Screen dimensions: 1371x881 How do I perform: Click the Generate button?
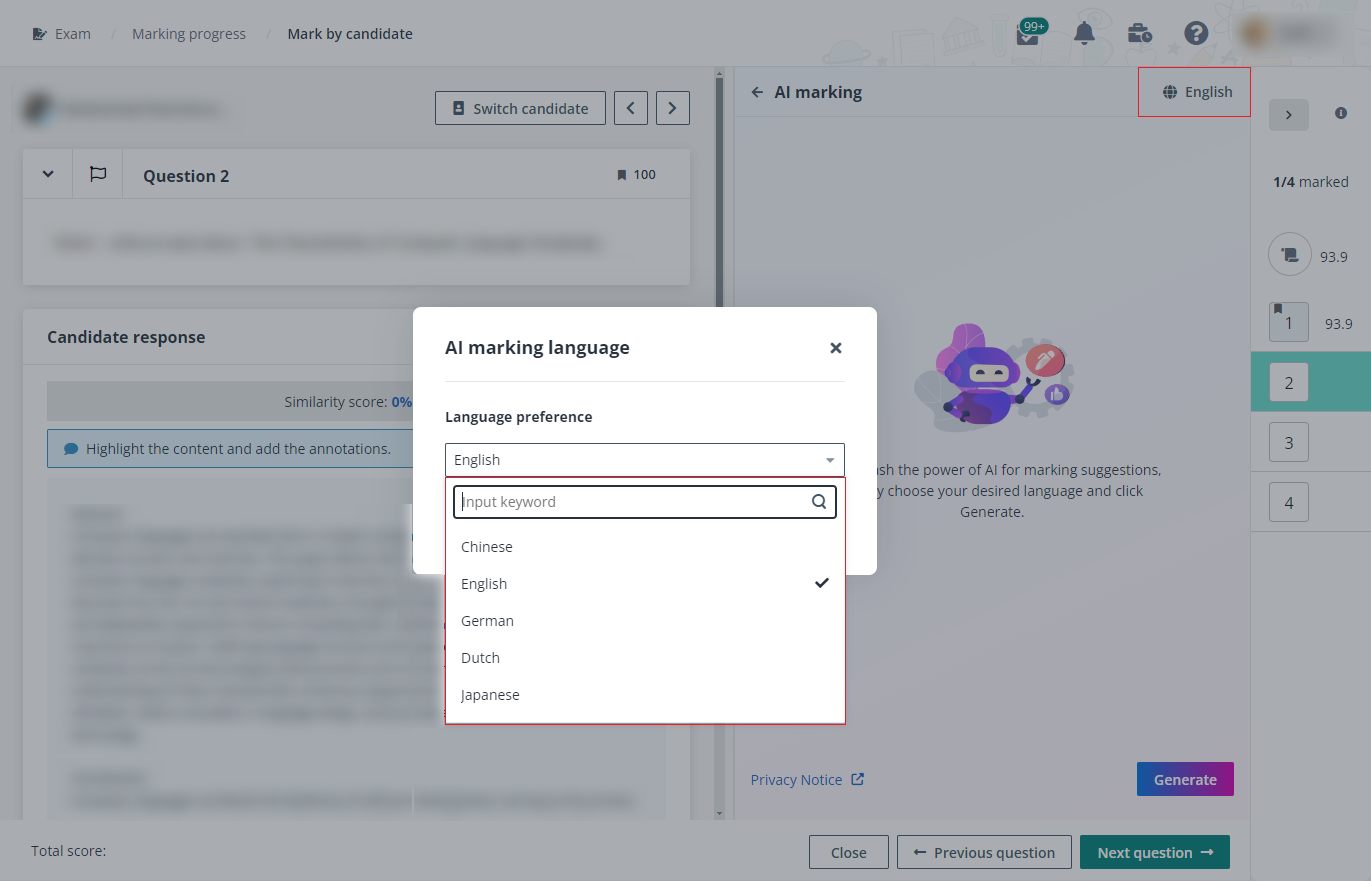(x=1185, y=779)
